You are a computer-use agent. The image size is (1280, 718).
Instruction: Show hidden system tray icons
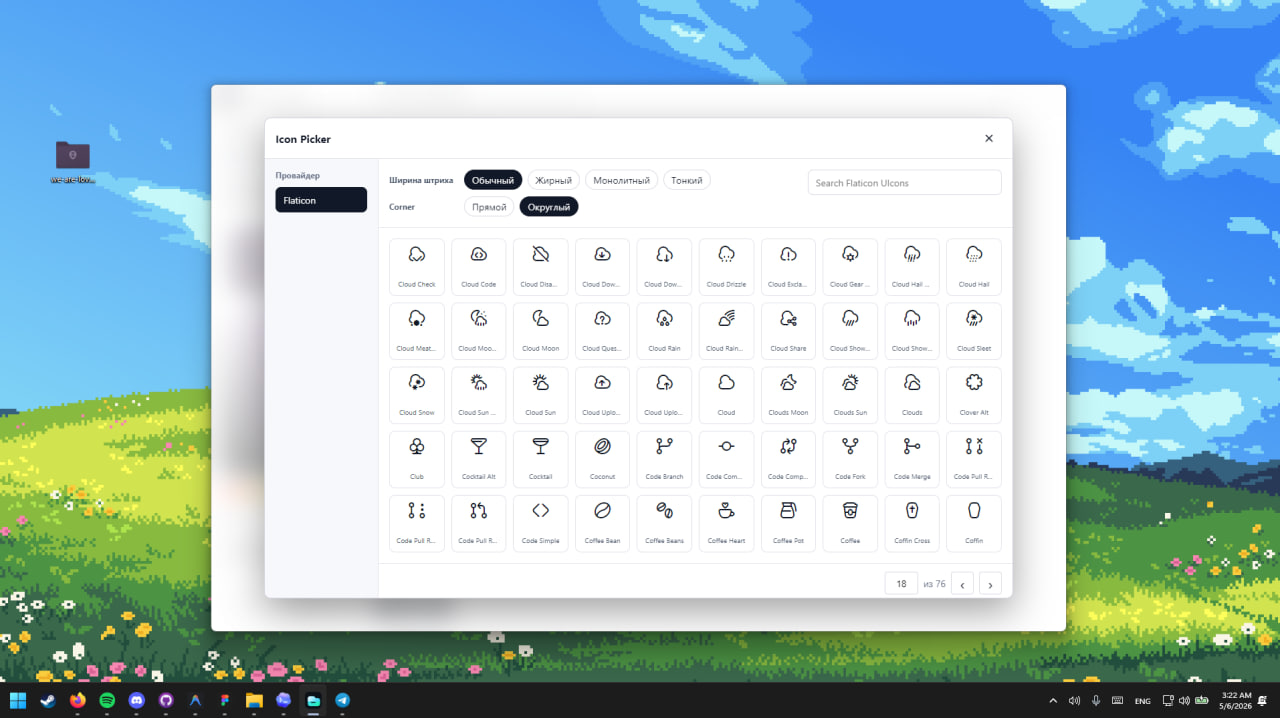click(x=1053, y=700)
